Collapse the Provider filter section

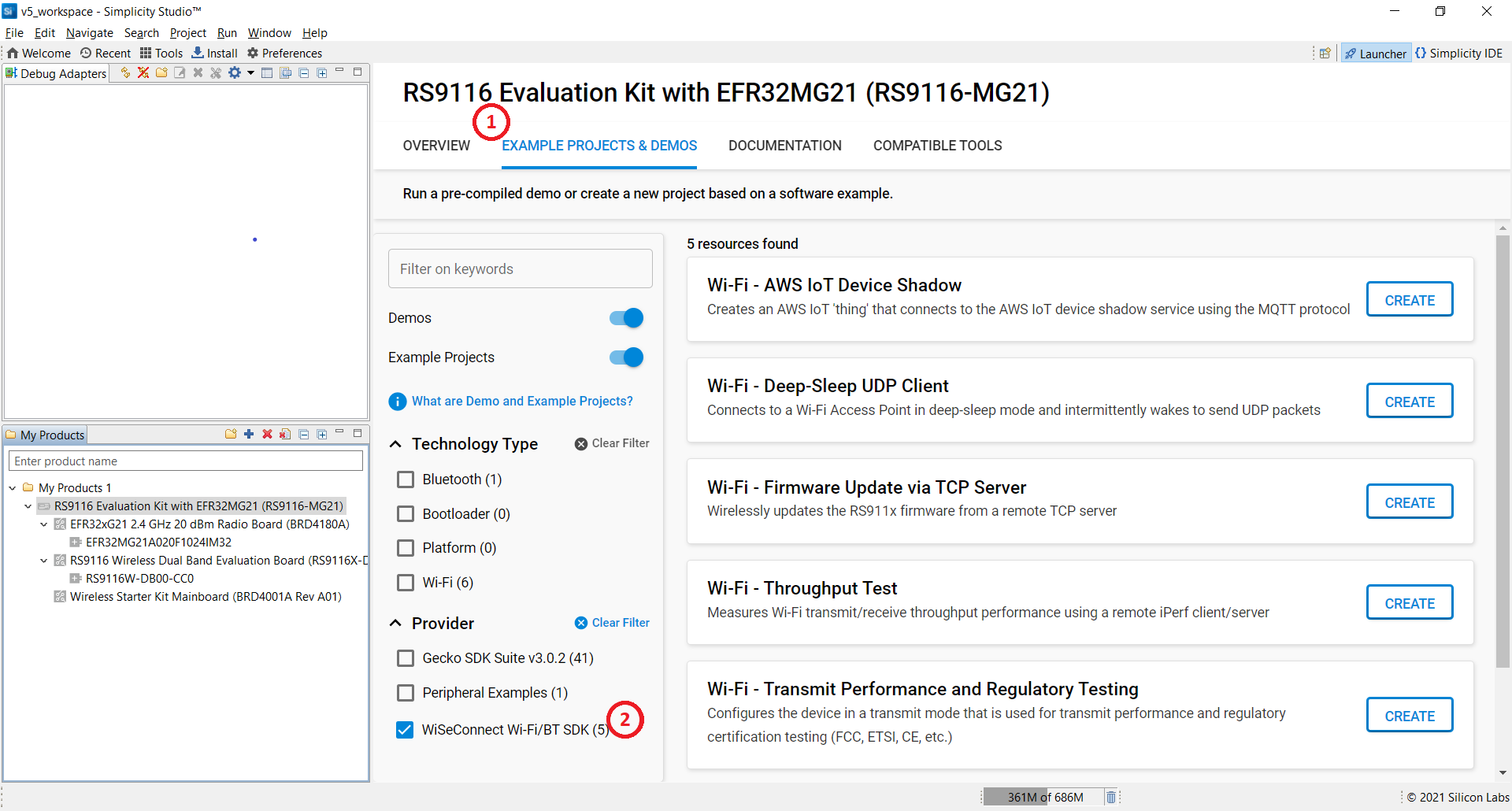point(395,624)
